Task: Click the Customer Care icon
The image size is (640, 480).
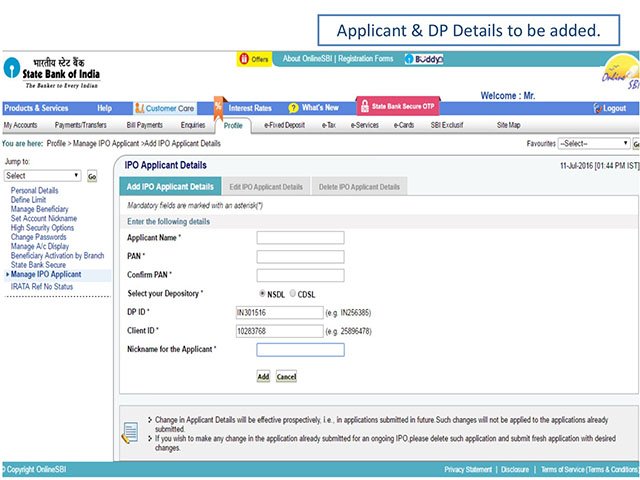Action: pyautogui.click(x=140, y=108)
